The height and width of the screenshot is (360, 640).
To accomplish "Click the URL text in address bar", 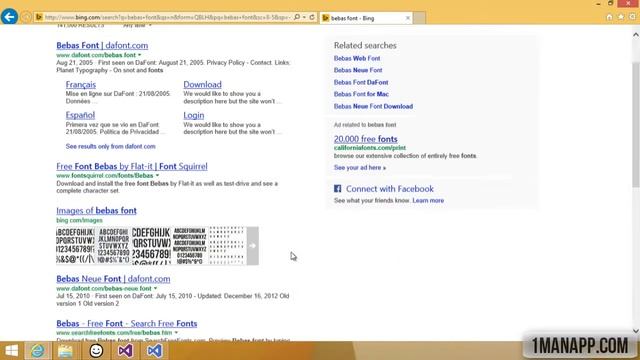I will click(167, 17).
